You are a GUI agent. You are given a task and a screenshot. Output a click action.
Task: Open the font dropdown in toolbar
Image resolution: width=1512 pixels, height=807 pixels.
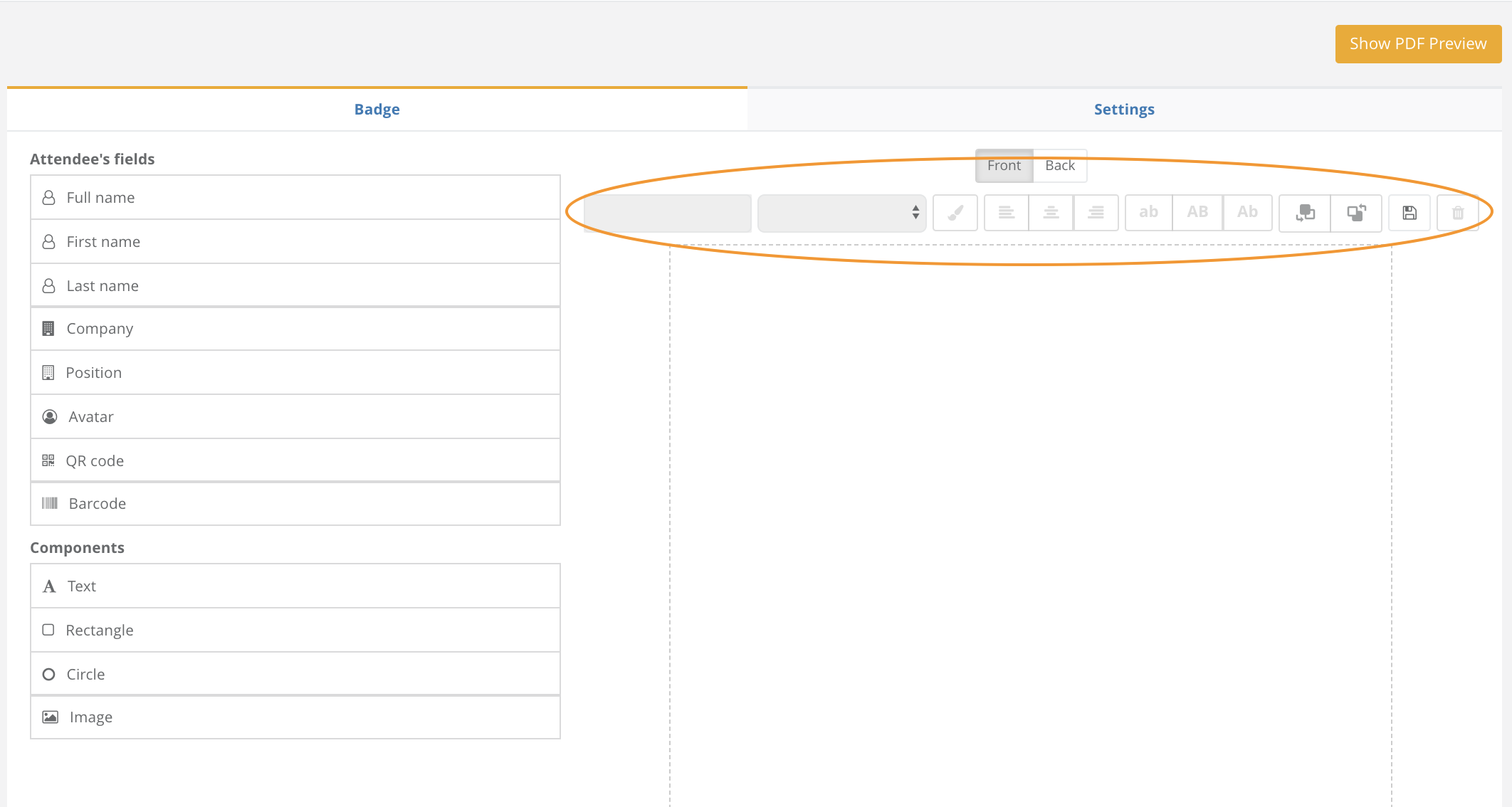[x=842, y=213]
